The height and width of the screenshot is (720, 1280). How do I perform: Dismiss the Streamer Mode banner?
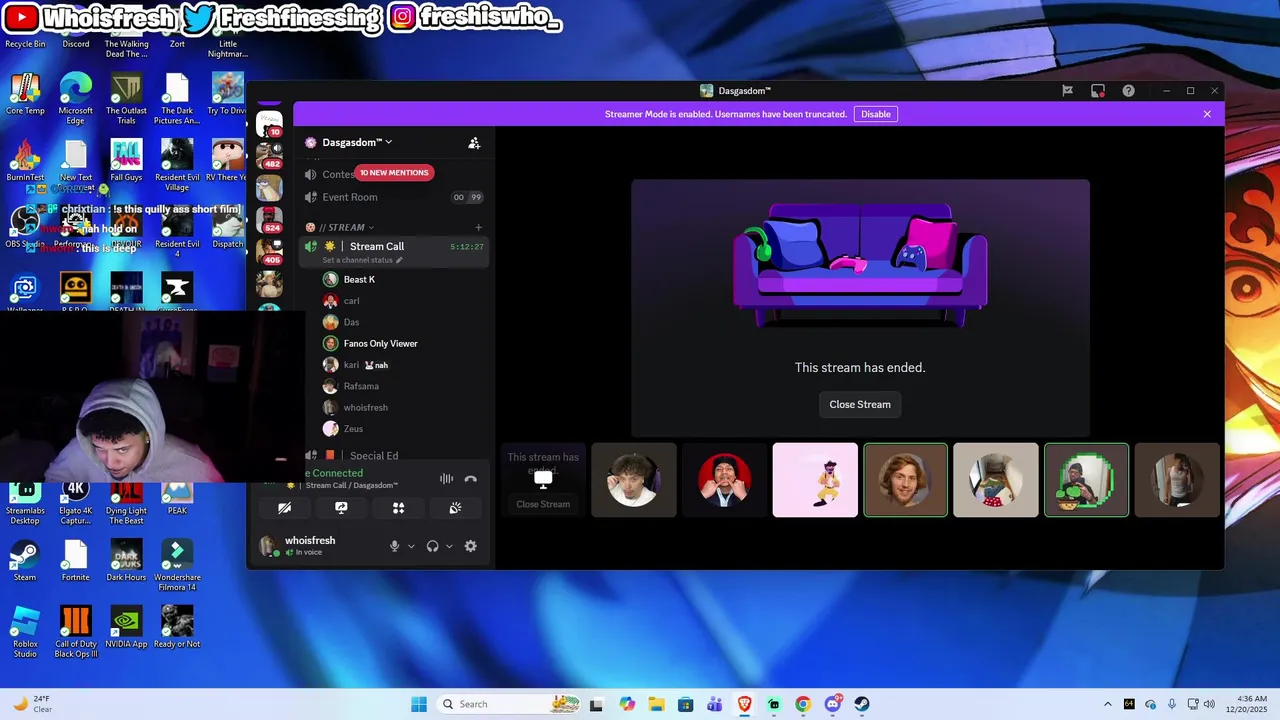point(1207,114)
